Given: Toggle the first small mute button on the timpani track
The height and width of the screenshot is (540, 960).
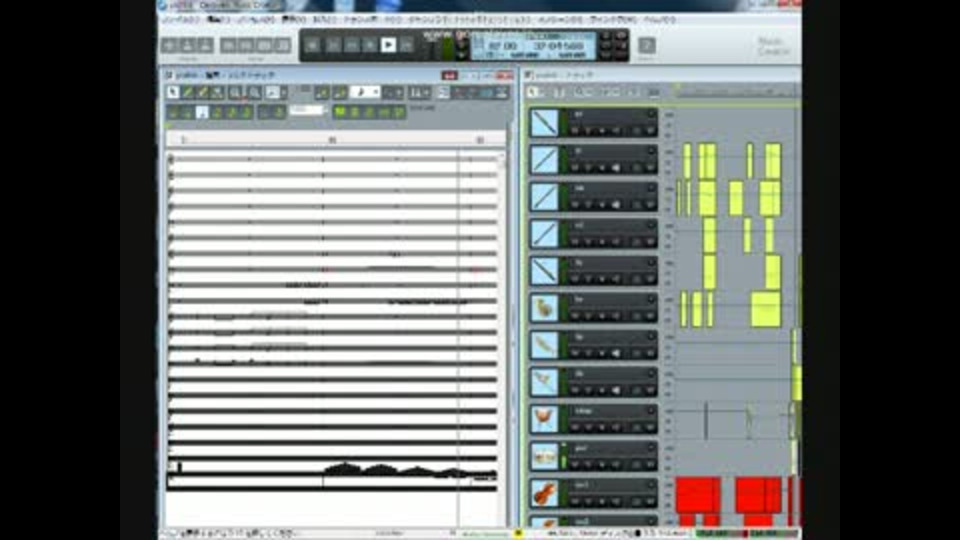Looking at the screenshot, I should (x=575, y=427).
